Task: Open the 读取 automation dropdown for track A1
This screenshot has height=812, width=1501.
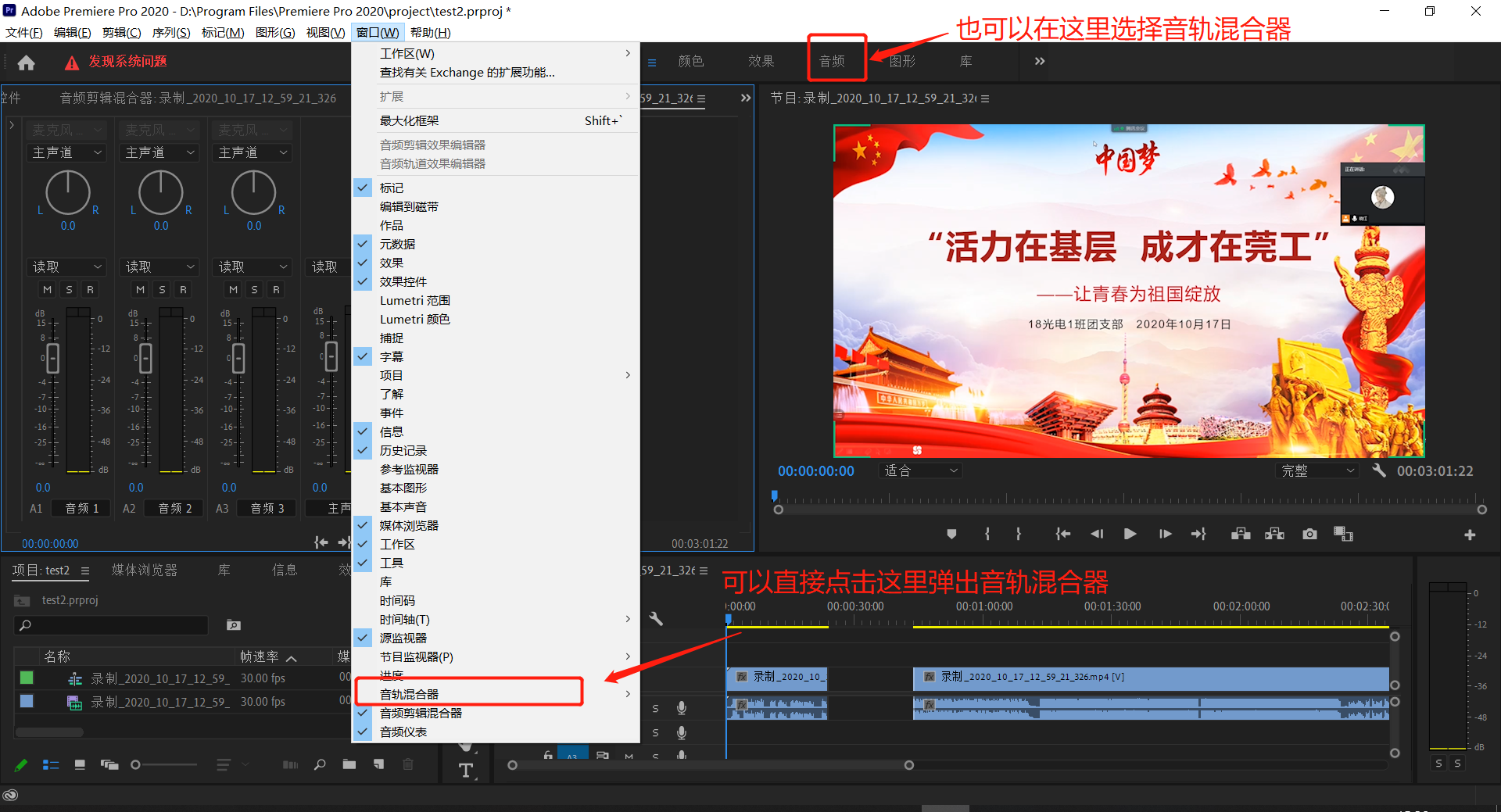Action: [67, 266]
